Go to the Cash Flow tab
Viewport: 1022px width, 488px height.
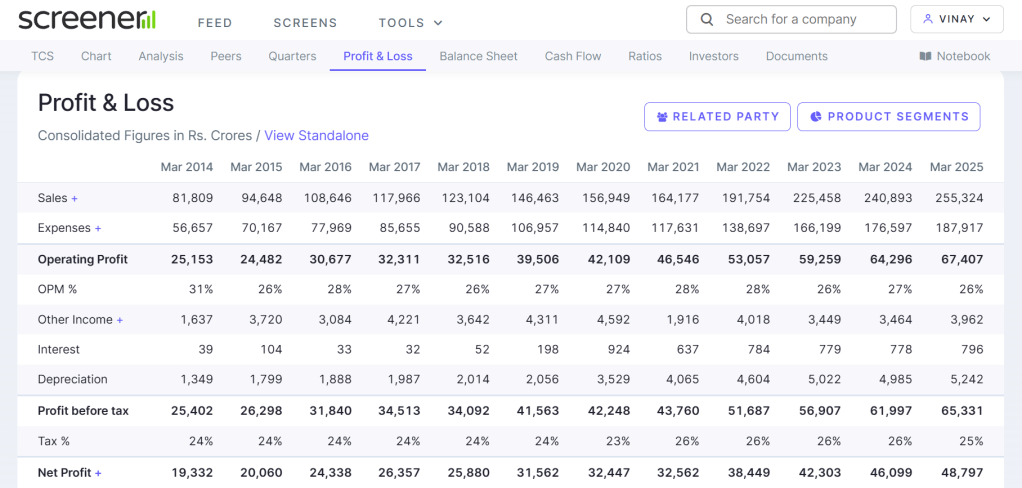[x=573, y=56]
